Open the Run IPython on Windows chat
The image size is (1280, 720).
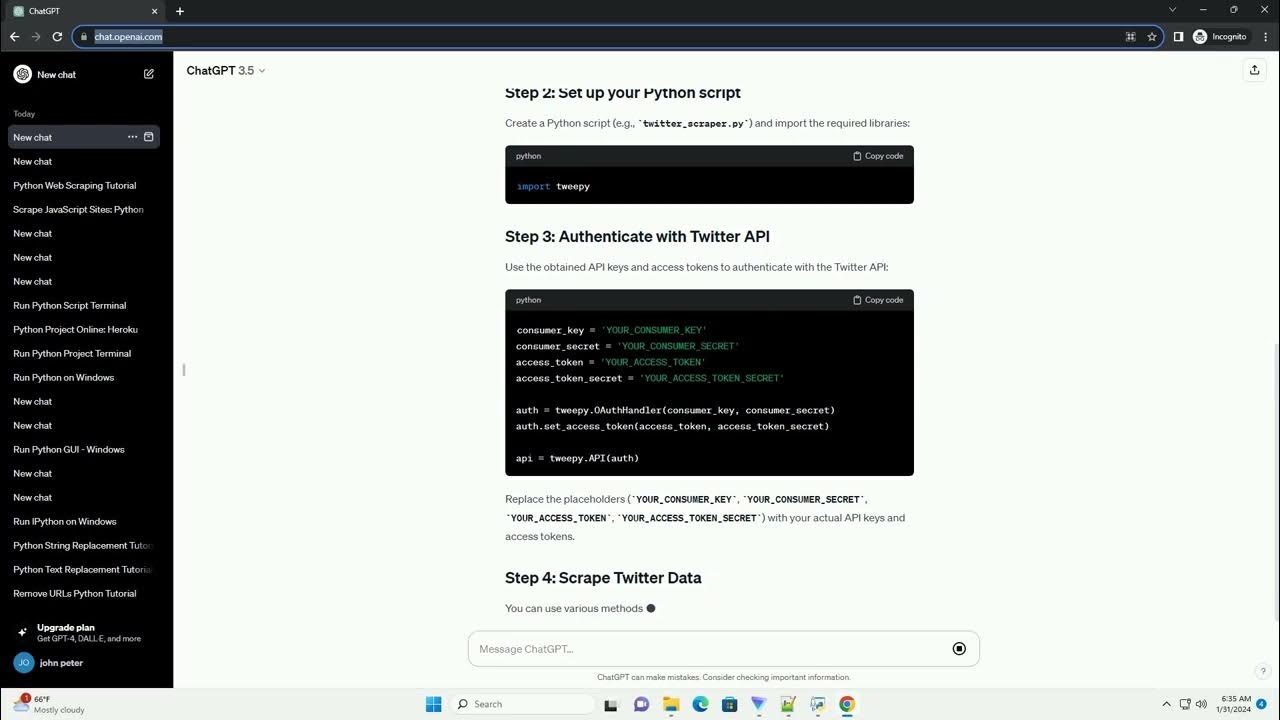click(x=84, y=521)
